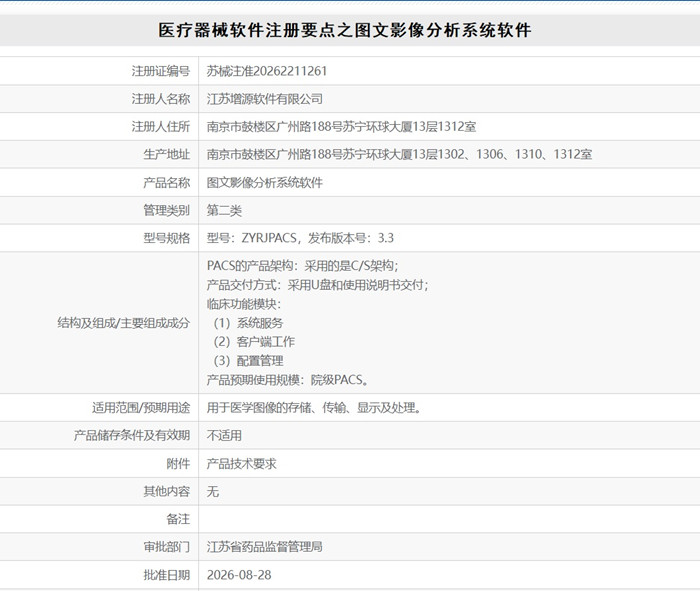
Task: Click the model value 型号：ZYRJPACS，发布版本号：3.3
Action: coord(300,238)
